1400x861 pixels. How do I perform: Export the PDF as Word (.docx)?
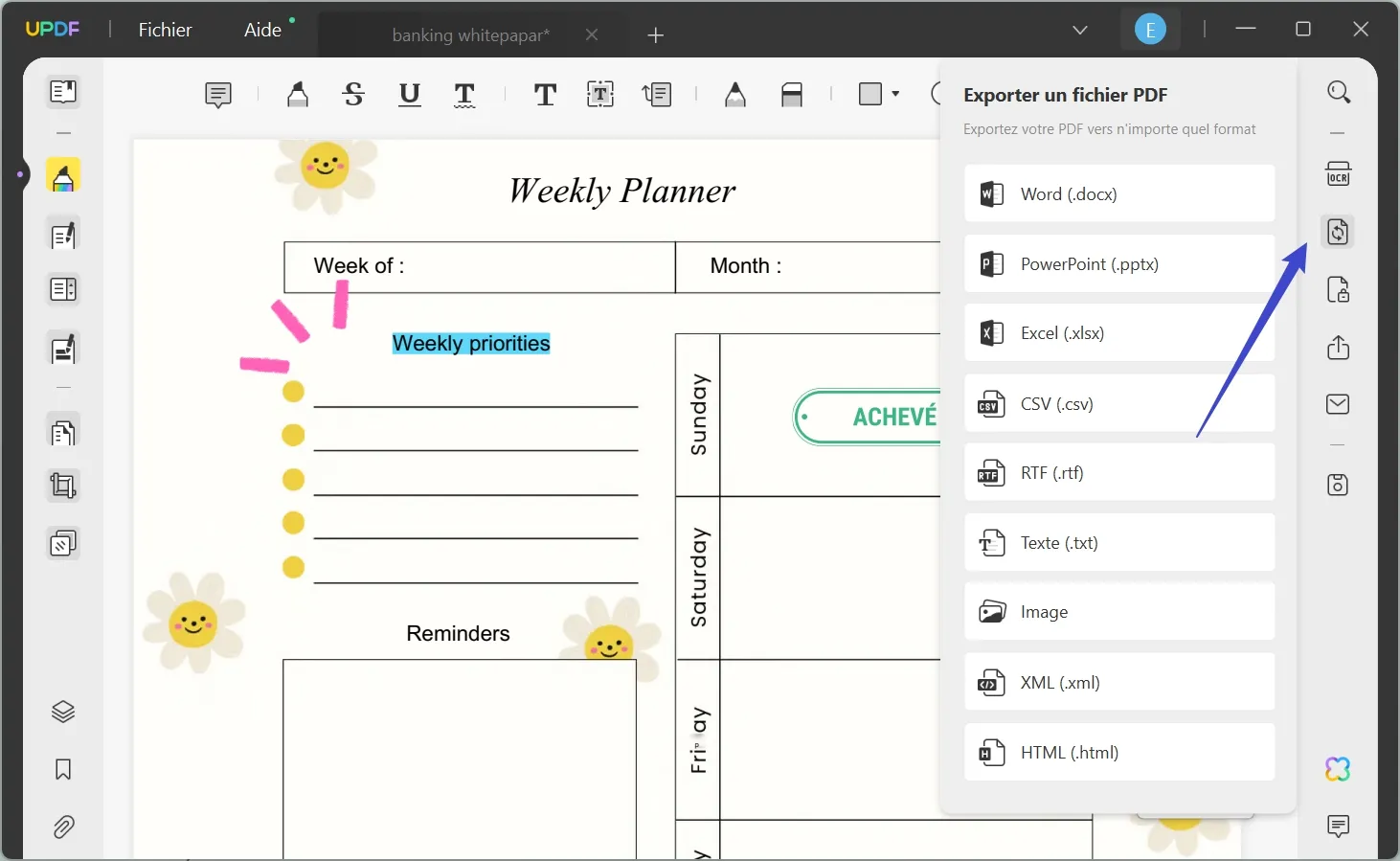(1118, 193)
